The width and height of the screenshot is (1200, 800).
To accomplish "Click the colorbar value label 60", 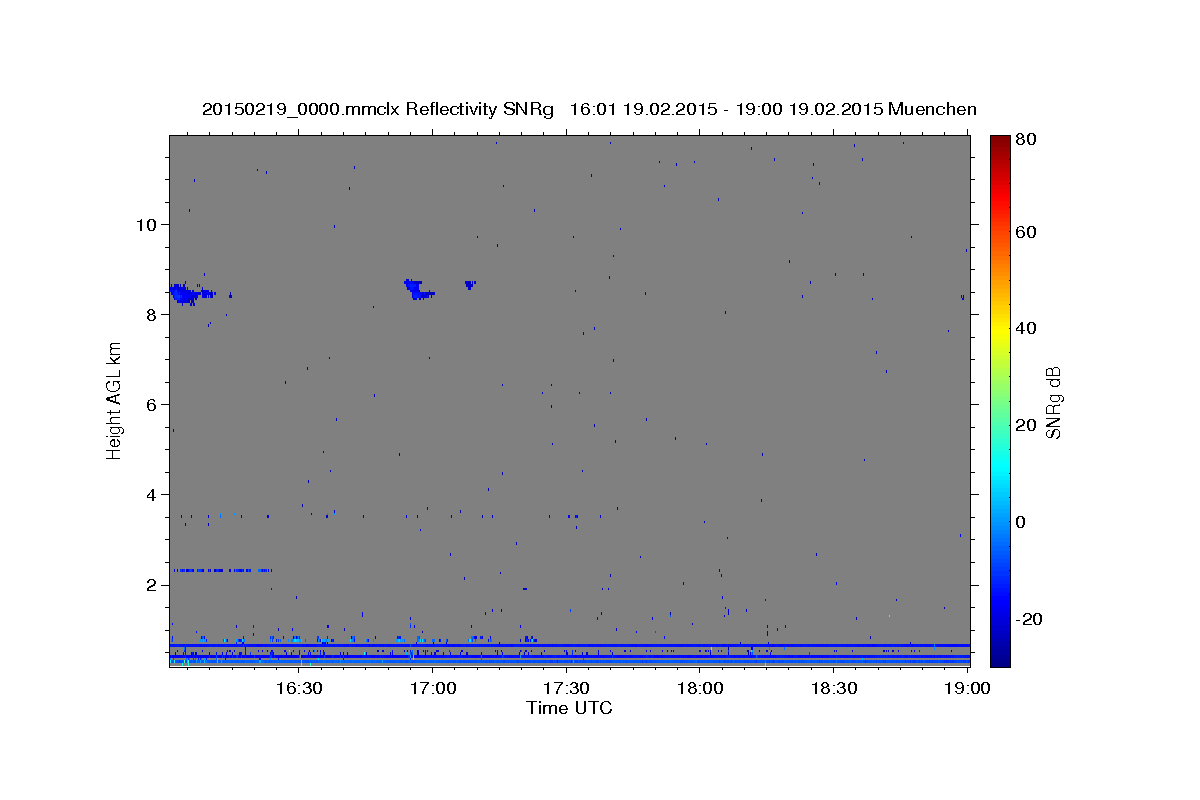I will click(x=1025, y=232).
